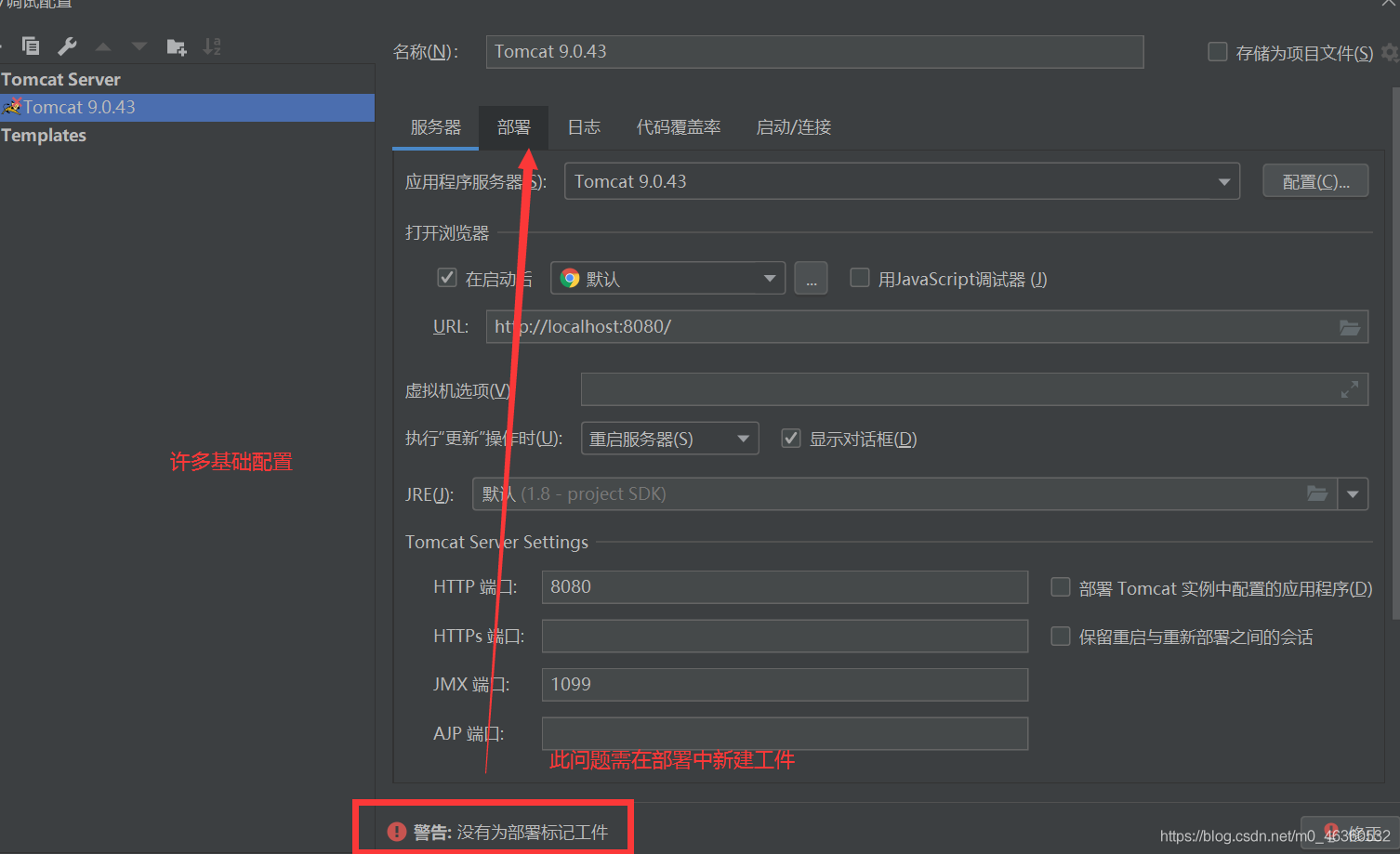This screenshot has height=854, width=1400.
Task: Click the Chrome icon in browser selector
Action: pyautogui.click(x=570, y=279)
